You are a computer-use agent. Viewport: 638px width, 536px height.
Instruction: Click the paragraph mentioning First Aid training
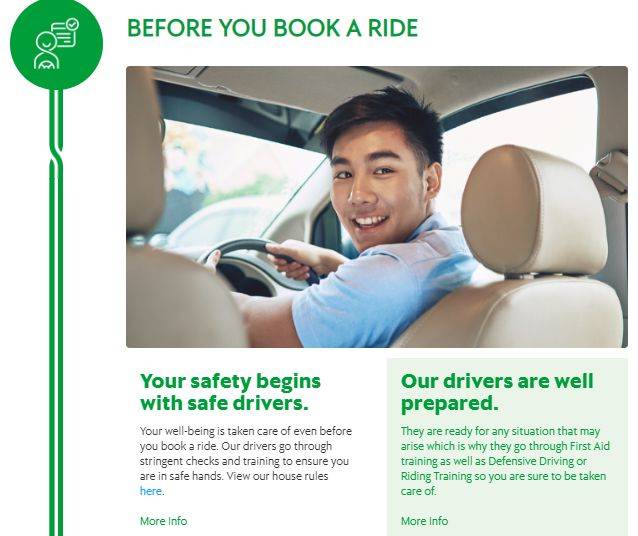click(505, 461)
